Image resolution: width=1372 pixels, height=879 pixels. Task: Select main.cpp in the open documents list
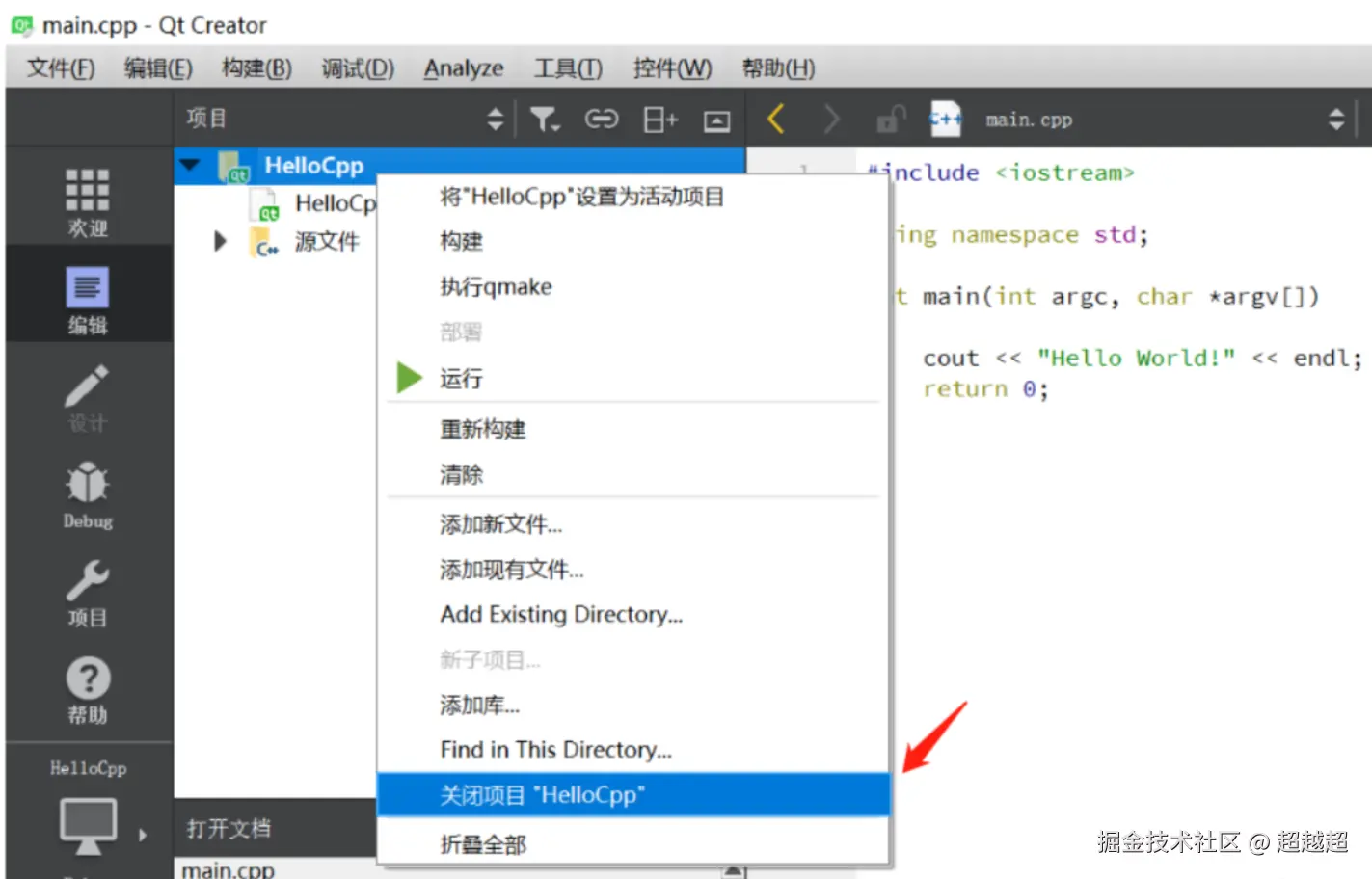point(229,869)
